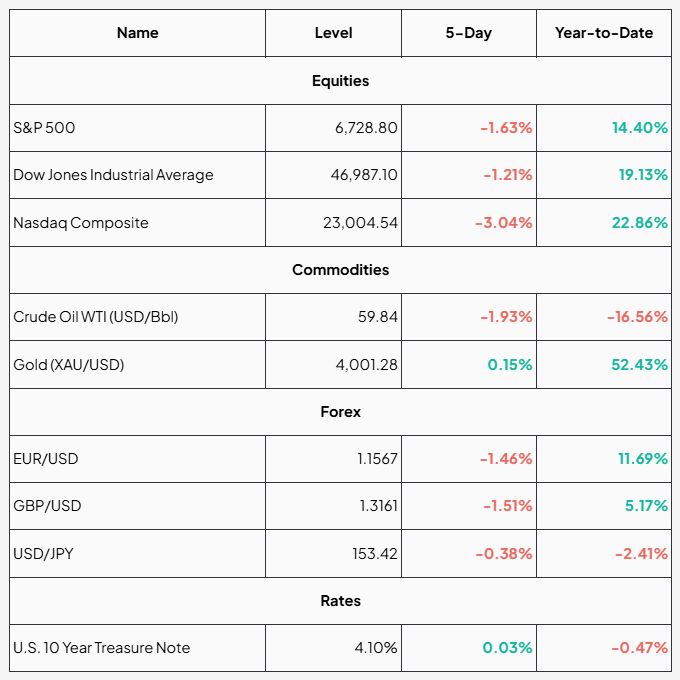This screenshot has width=680, height=680.
Task: Select the Year-to-Date column header
Action: pyautogui.click(x=603, y=33)
